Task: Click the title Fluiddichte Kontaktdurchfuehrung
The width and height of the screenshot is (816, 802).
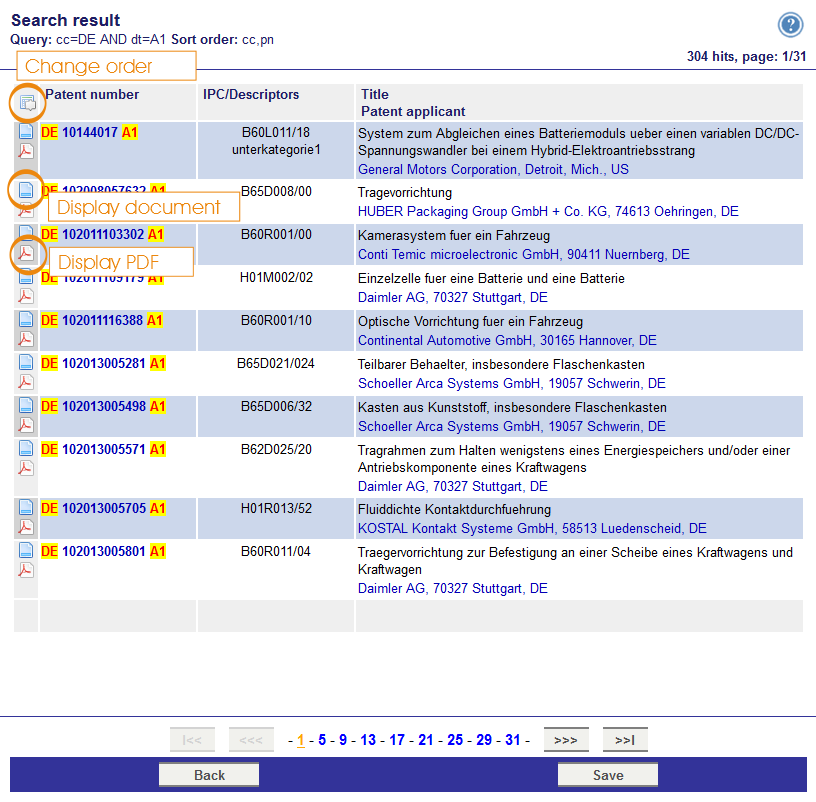Action: 454,510
